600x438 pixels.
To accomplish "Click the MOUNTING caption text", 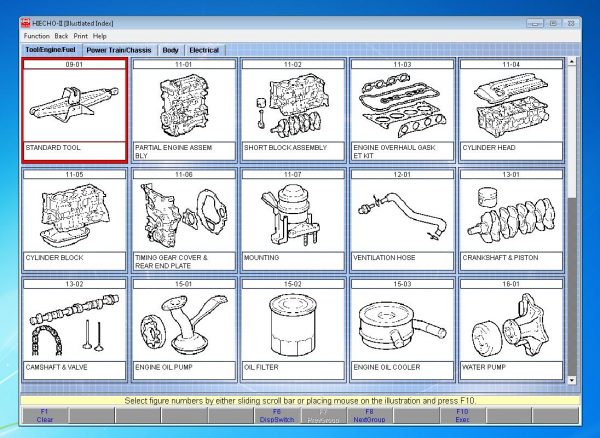I will pyautogui.click(x=261, y=258).
